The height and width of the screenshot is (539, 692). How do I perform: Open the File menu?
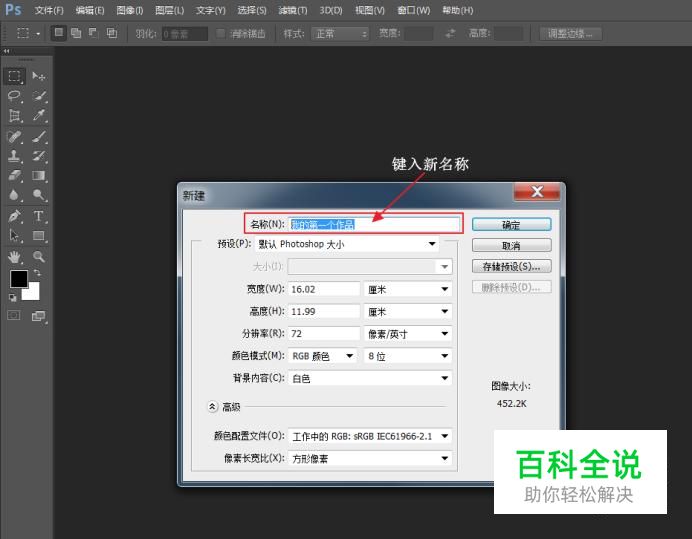[x=49, y=10]
